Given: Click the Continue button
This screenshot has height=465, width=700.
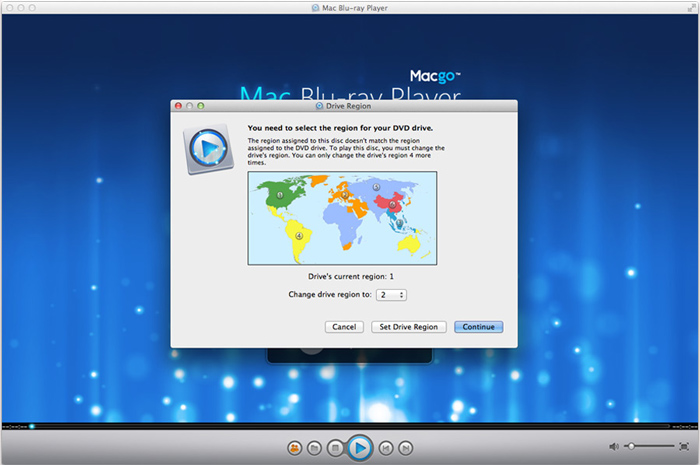Looking at the screenshot, I should coord(479,327).
